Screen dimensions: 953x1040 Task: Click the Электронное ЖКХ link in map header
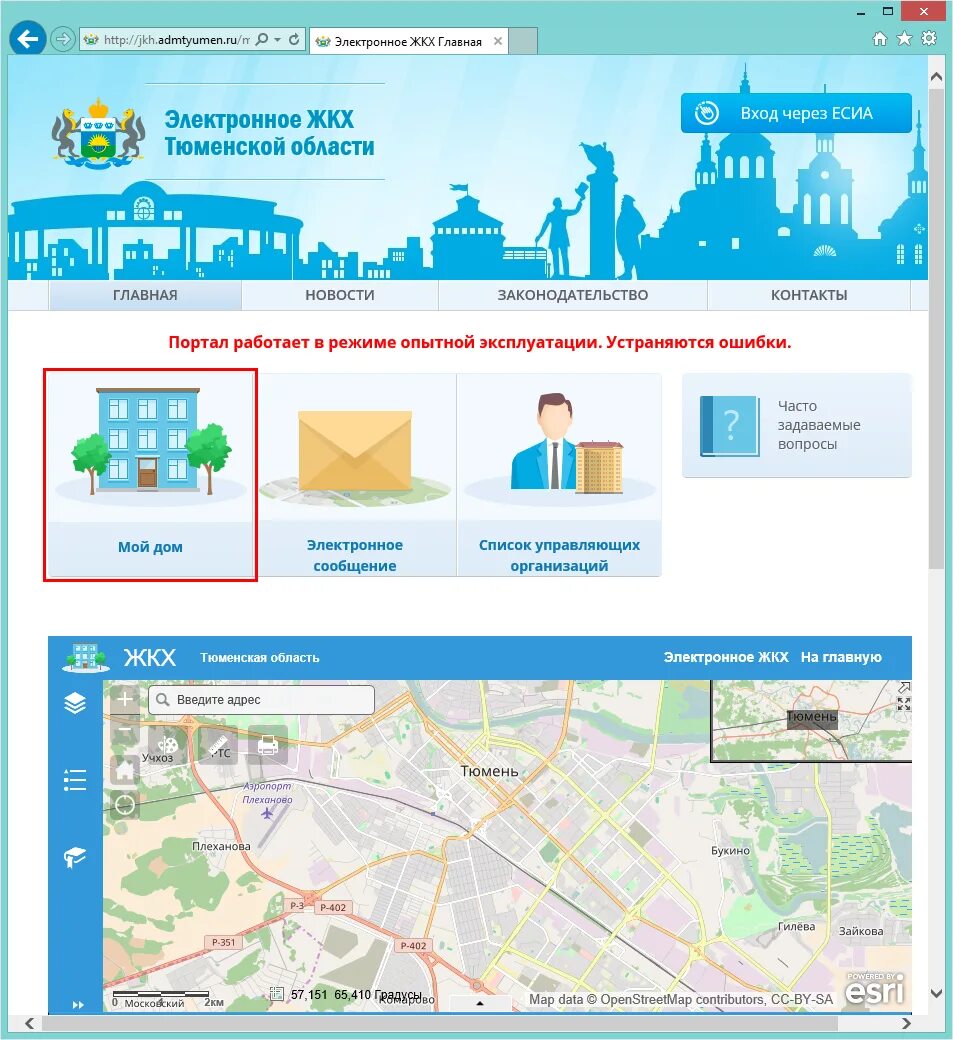coord(726,657)
